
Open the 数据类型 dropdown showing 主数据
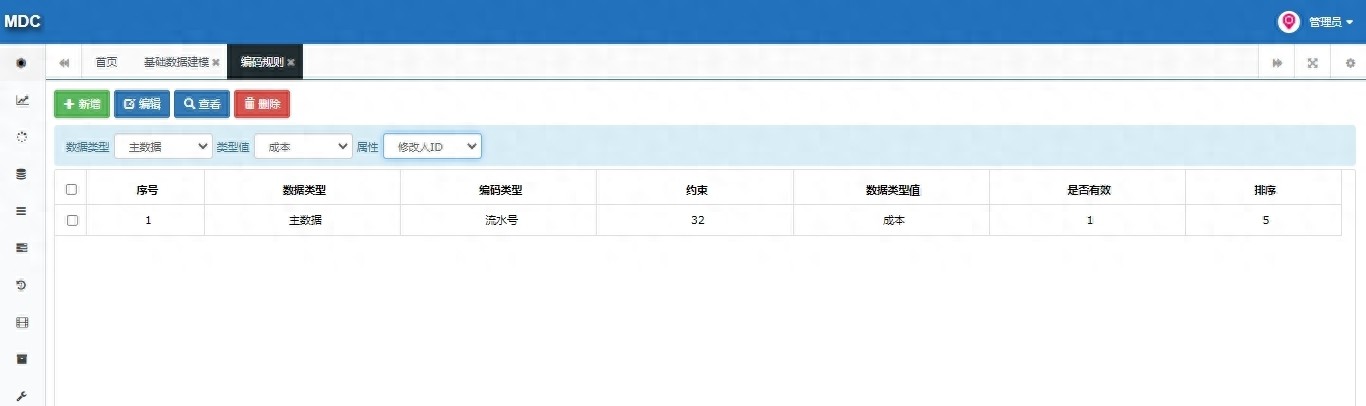pyautogui.click(x=163, y=146)
